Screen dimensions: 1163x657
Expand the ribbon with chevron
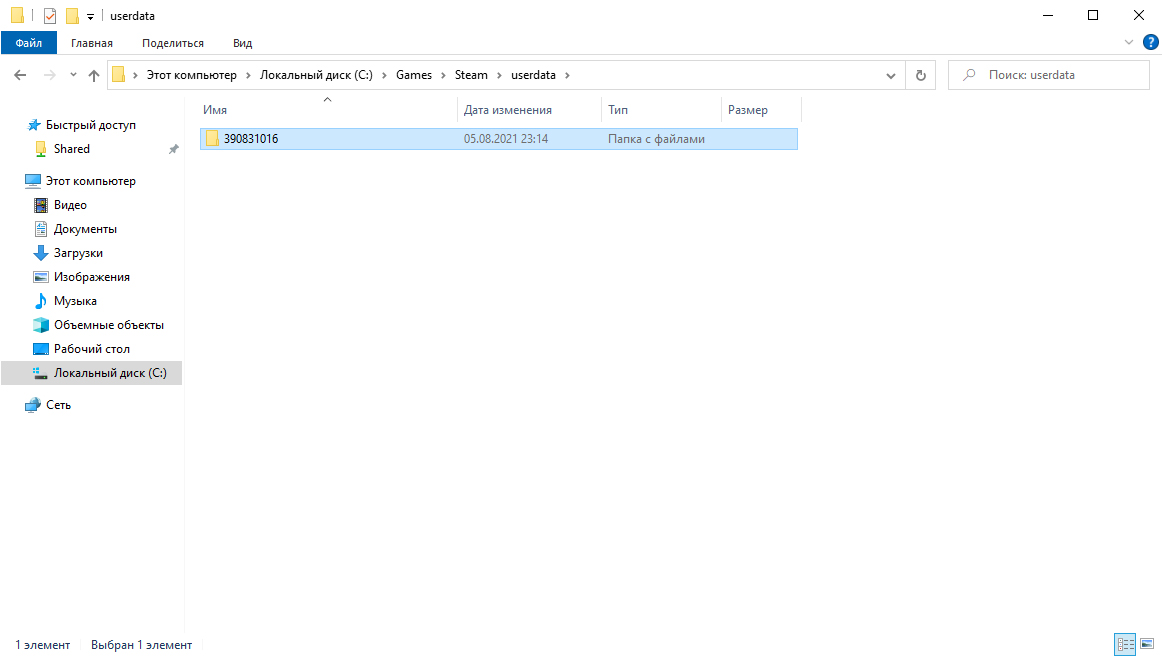pos(1129,43)
